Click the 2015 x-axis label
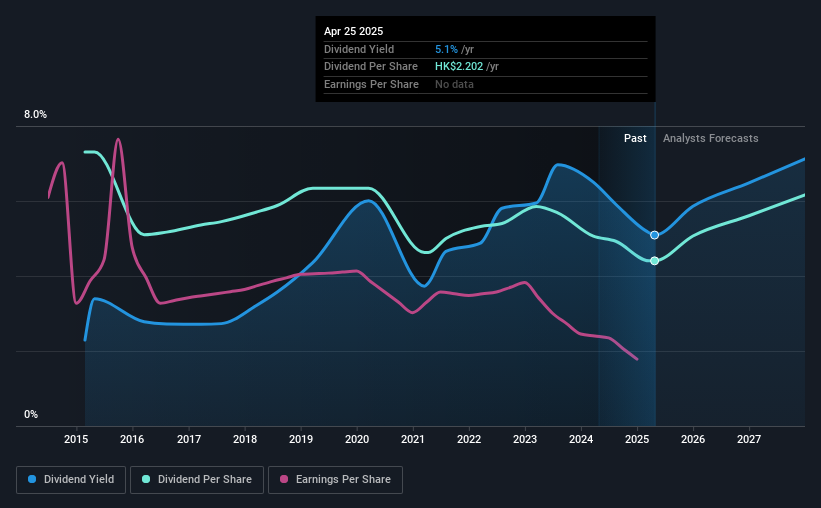The width and height of the screenshot is (821, 508). pyautogui.click(x=76, y=439)
